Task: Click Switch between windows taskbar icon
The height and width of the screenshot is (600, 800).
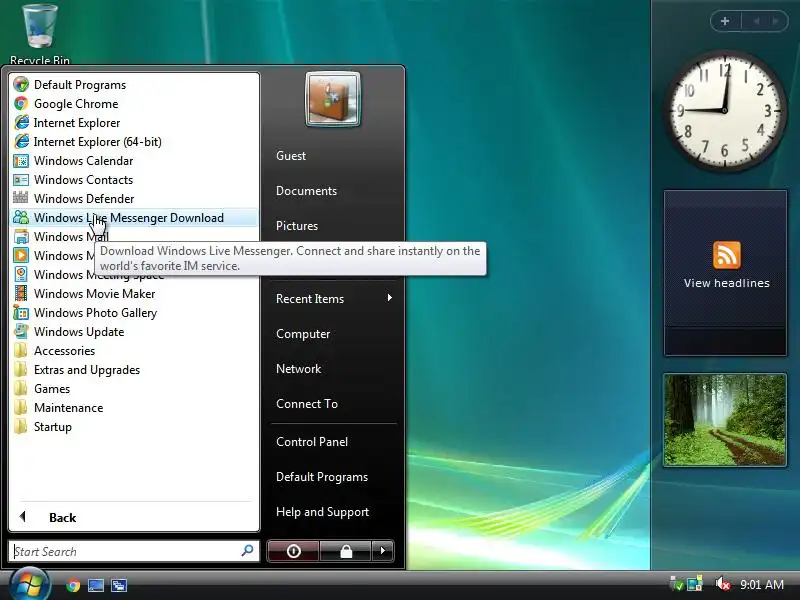Action: tap(119, 585)
